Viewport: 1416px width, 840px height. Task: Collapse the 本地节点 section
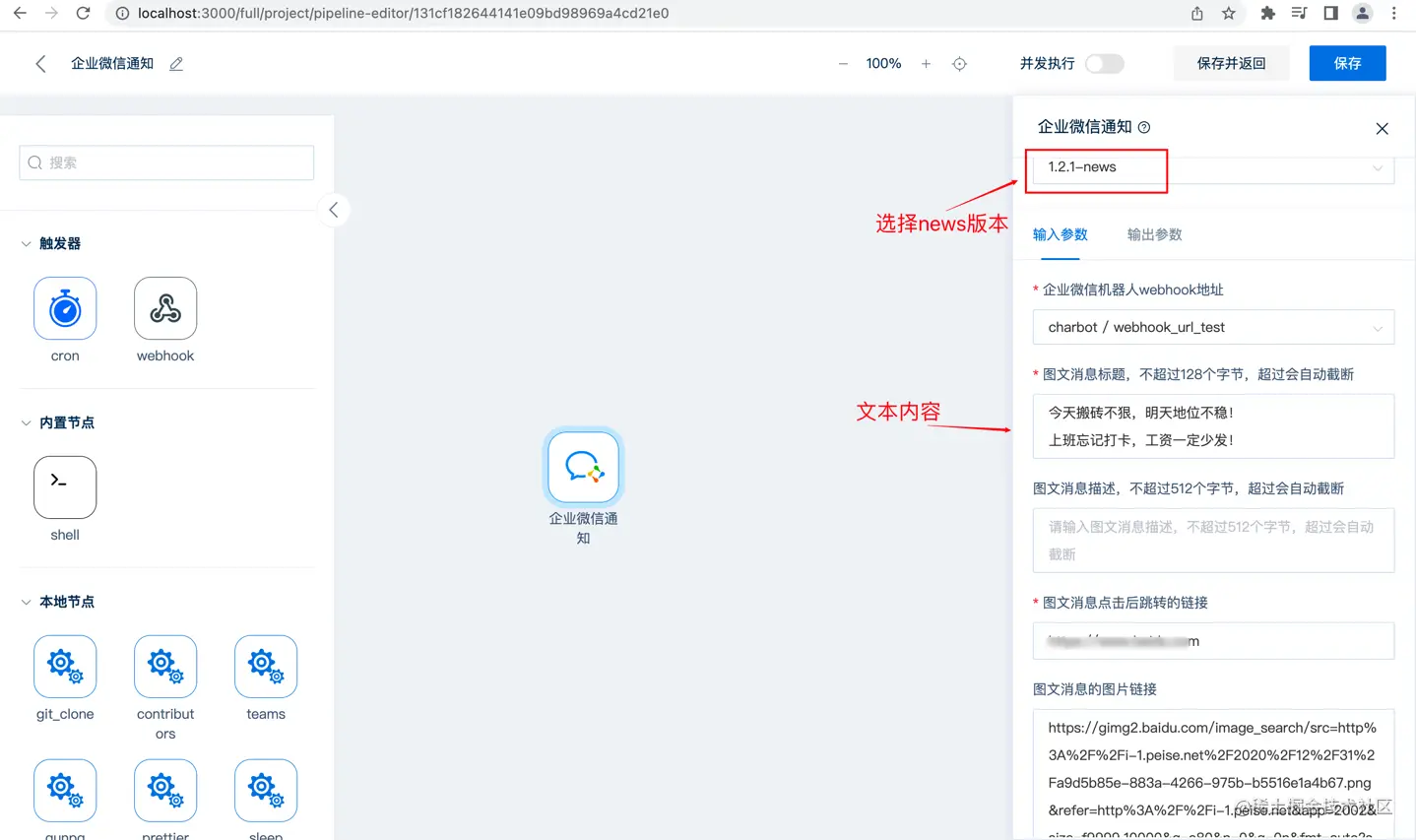(27, 602)
